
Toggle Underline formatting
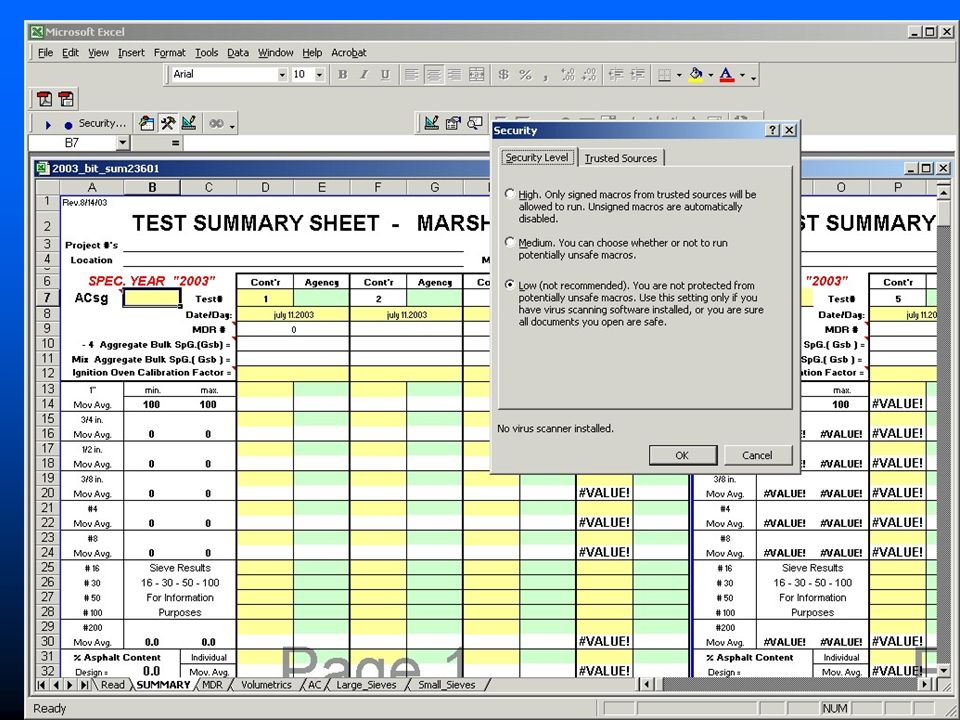click(x=385, y=75)
